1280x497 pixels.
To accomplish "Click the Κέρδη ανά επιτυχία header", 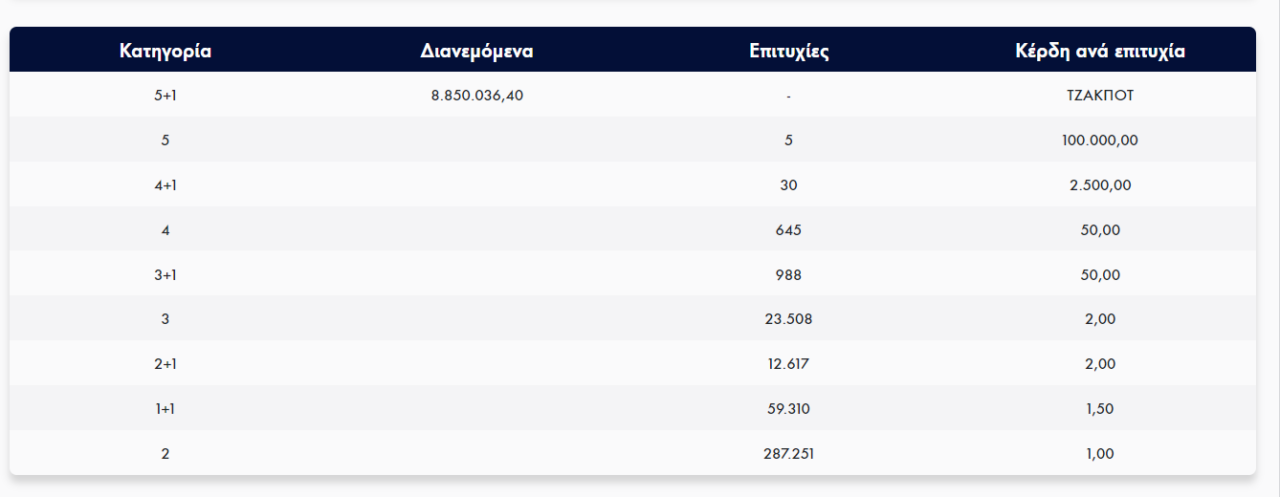I will 1100,51.
